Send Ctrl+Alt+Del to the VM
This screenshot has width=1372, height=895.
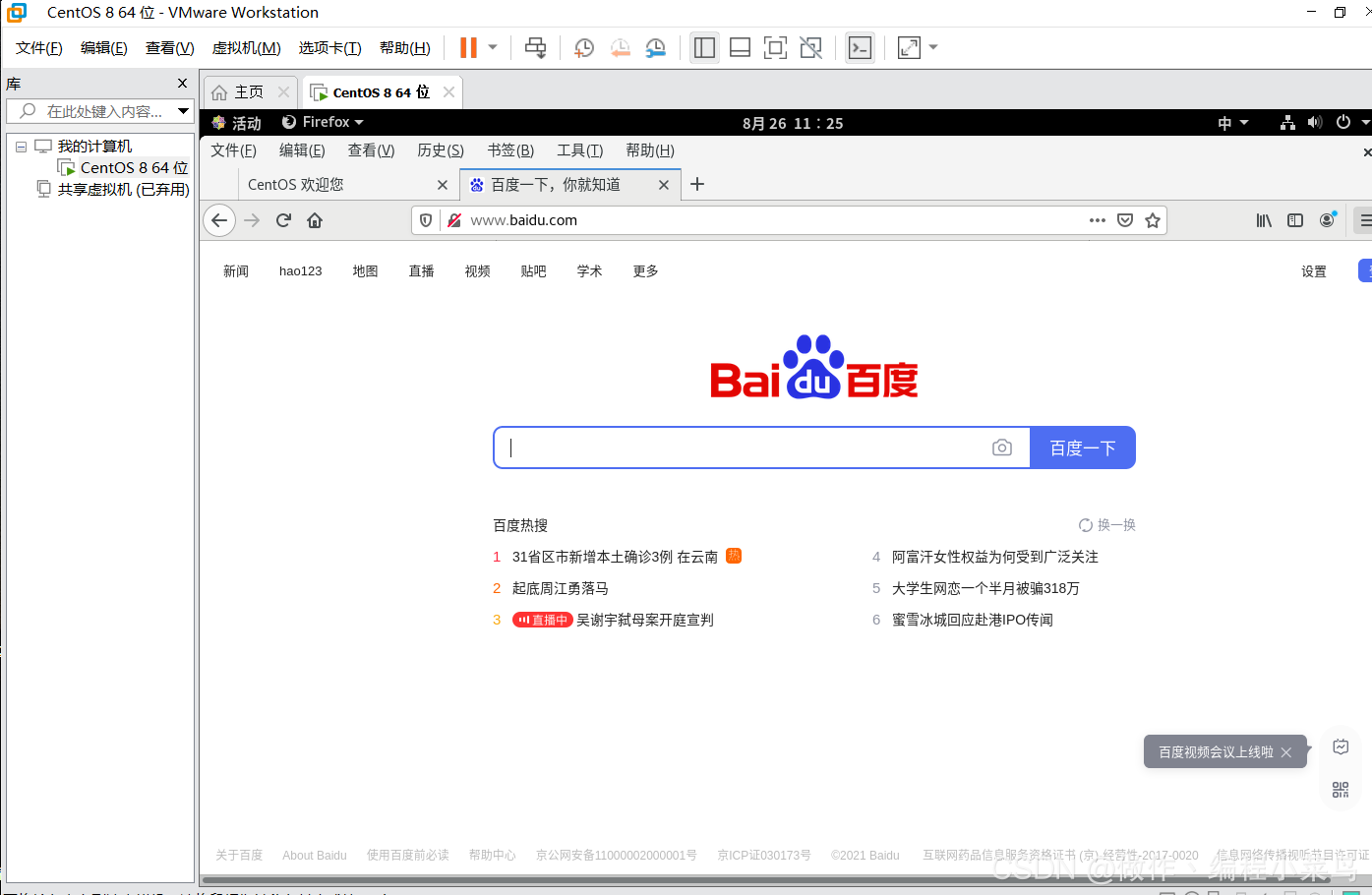click(x=535, y=47)
